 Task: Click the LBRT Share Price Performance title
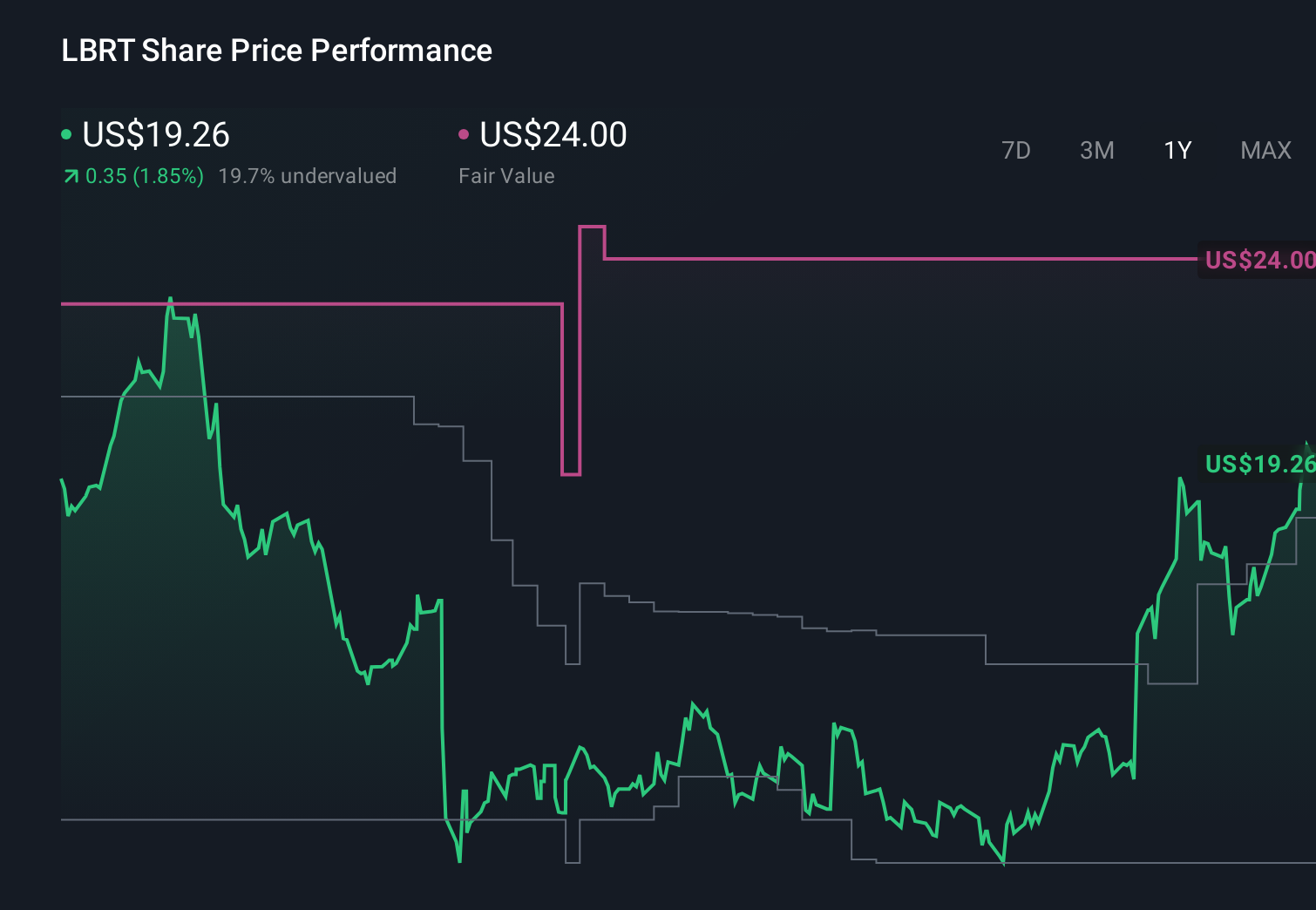(275, 50)
